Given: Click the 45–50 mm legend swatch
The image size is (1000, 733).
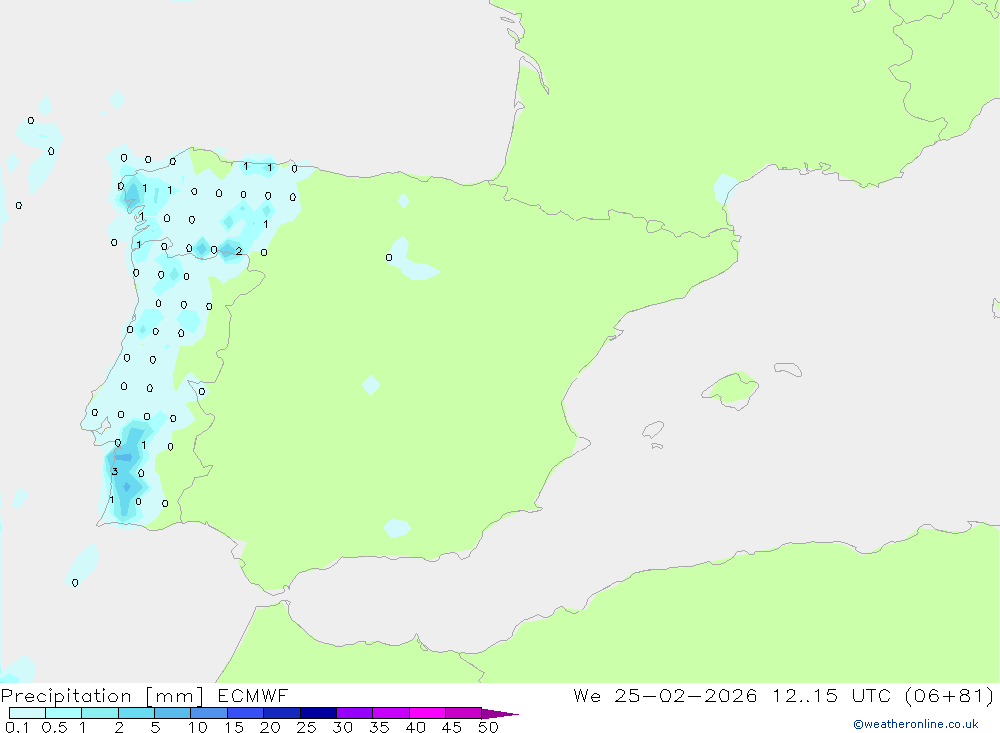Looking at the screenshot, I should pyautogui.click(x=464, y=713).
